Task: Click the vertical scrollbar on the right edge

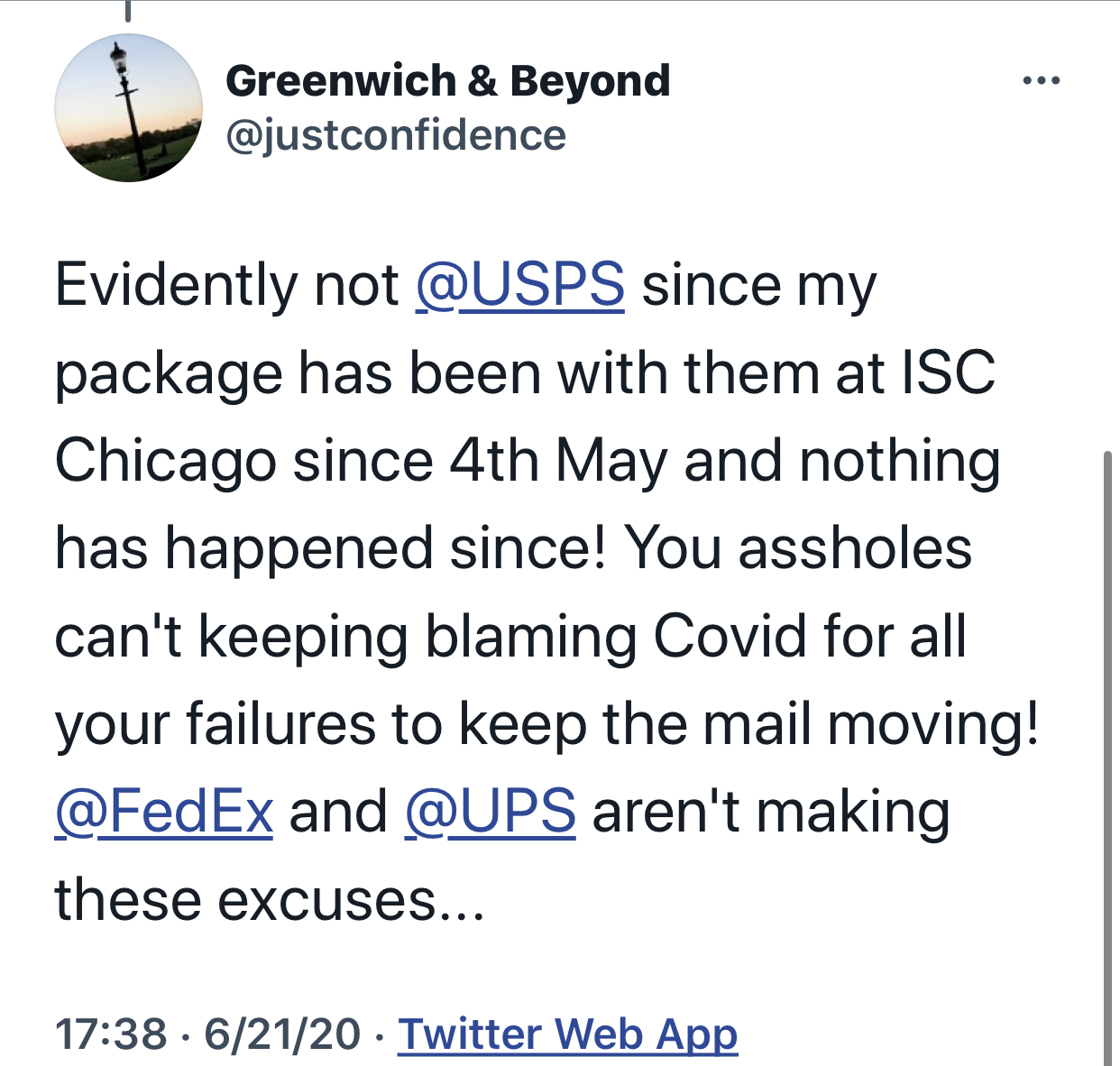Action: pos(1108,758)
